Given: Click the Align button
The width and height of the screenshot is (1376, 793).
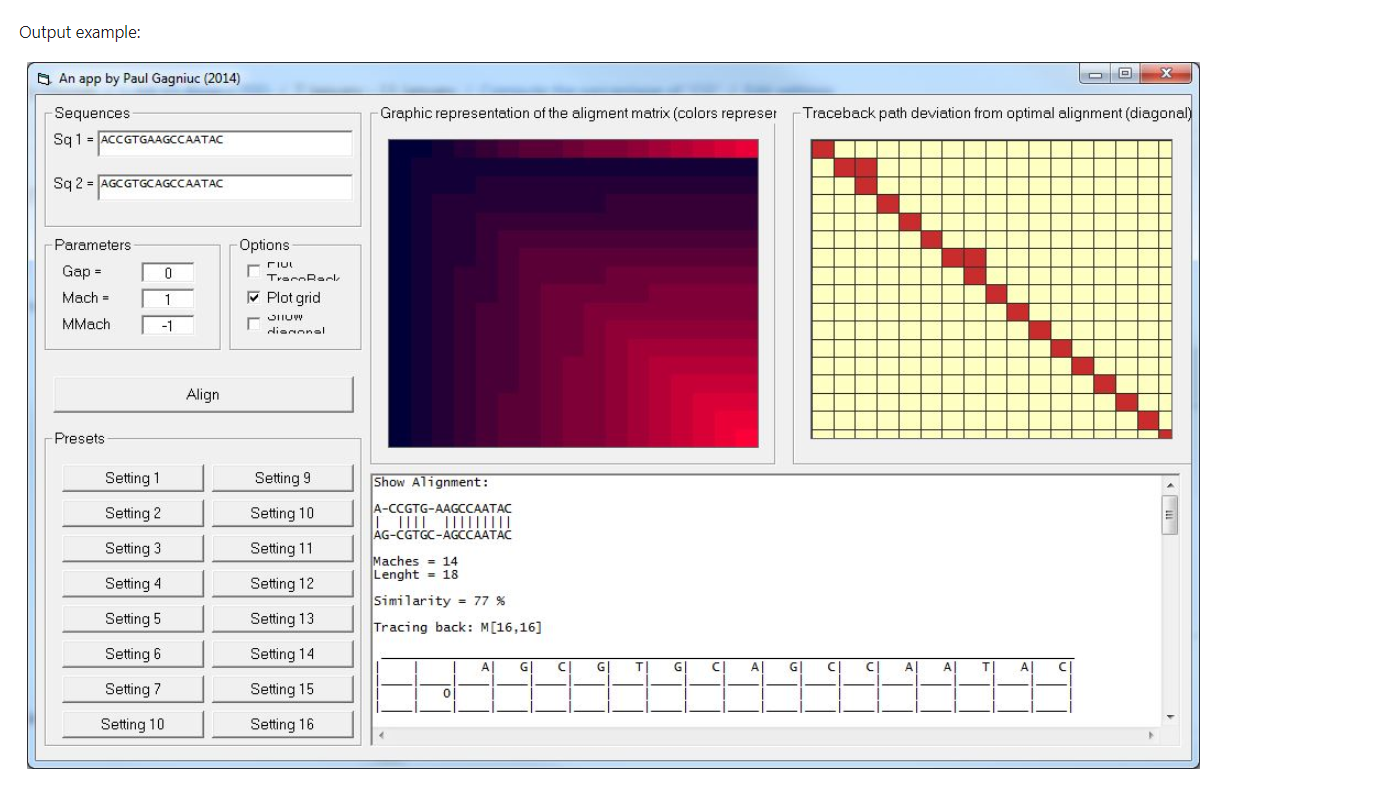Looking at the screenshot, I should 203,394.
